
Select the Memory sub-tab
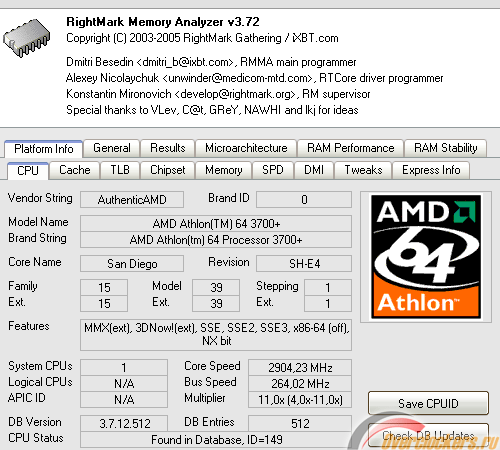(x=224, y=170)
